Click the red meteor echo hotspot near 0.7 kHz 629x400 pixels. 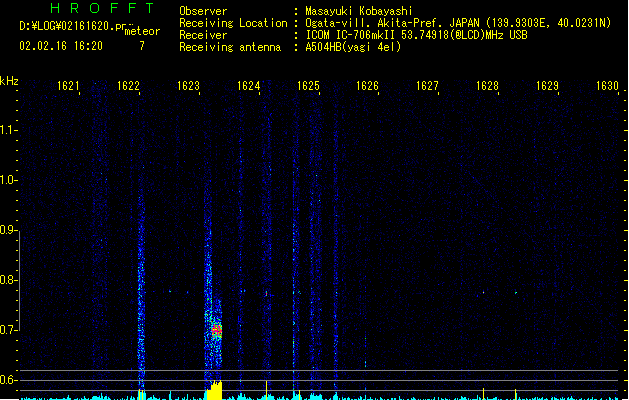pyautogui.click(x=217, y=330)
